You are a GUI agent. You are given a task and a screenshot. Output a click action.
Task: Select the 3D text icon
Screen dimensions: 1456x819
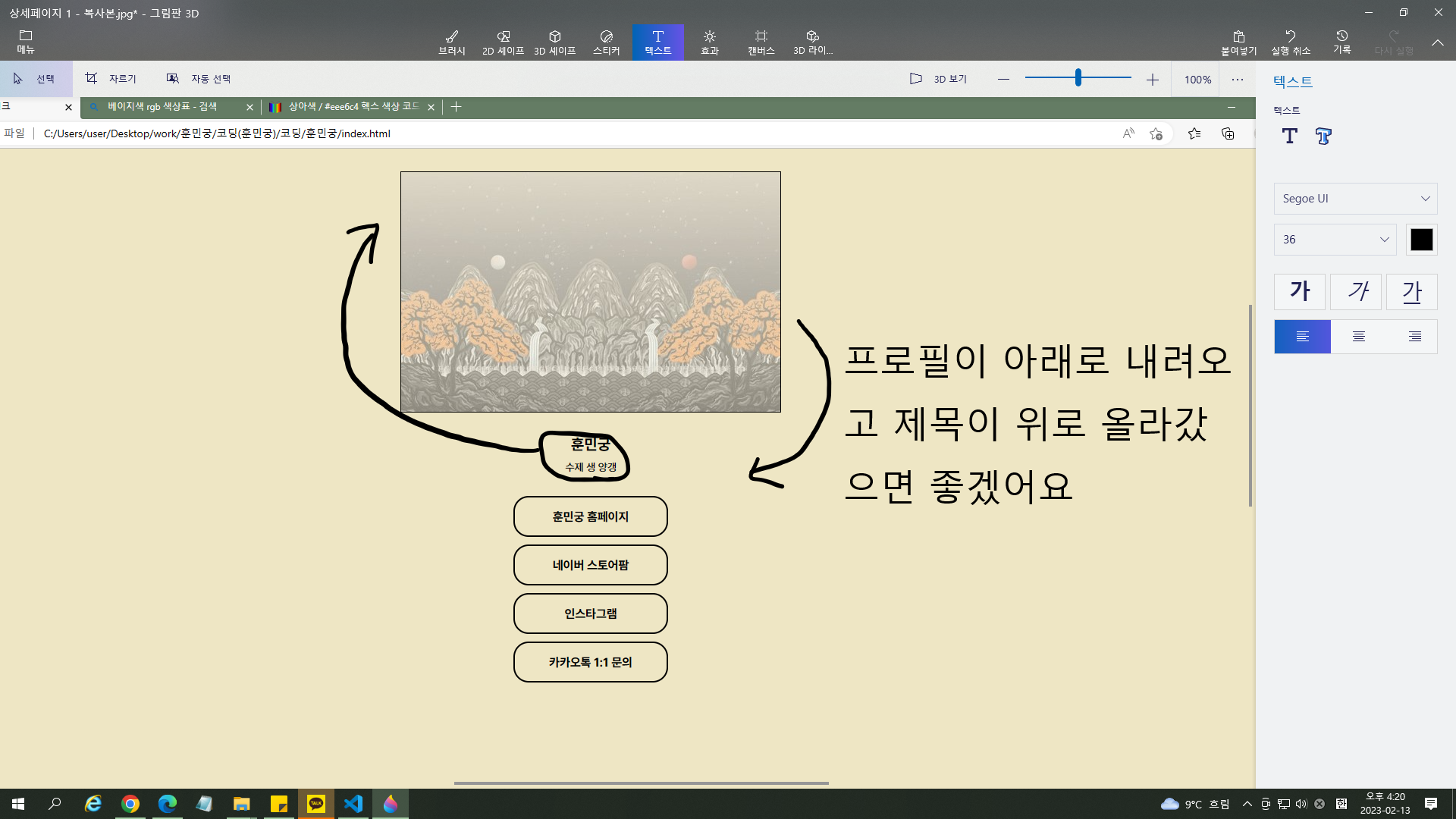click(x=1323, y=136)
